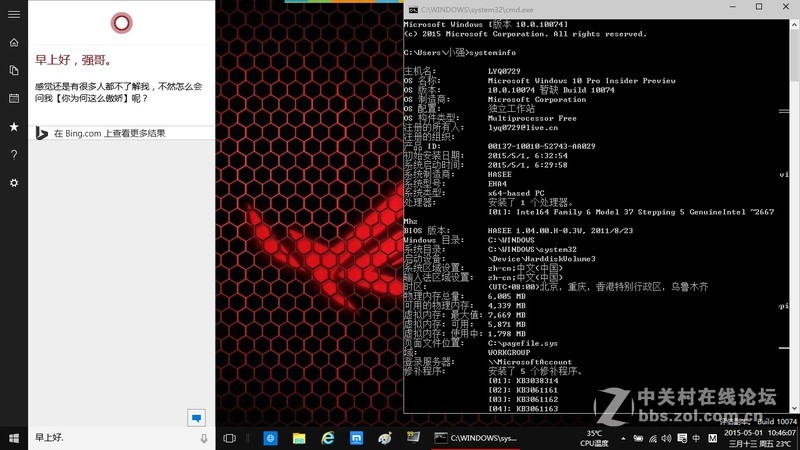Click the Cortana search box
Image resolution: width=800 pixels, height=450 pixels.
point(115,438)
